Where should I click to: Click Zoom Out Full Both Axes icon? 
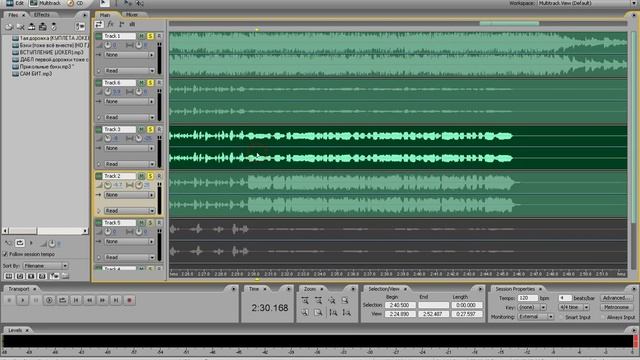click(x=332, y=300)
